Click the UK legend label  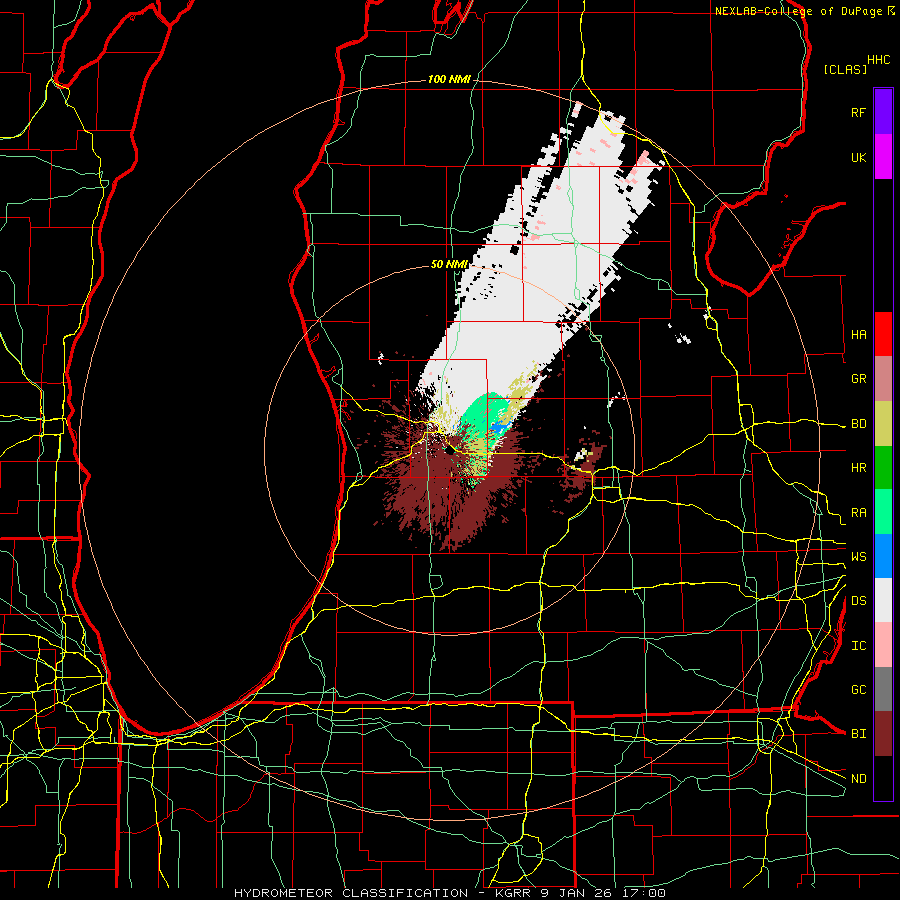coord(858,157)
